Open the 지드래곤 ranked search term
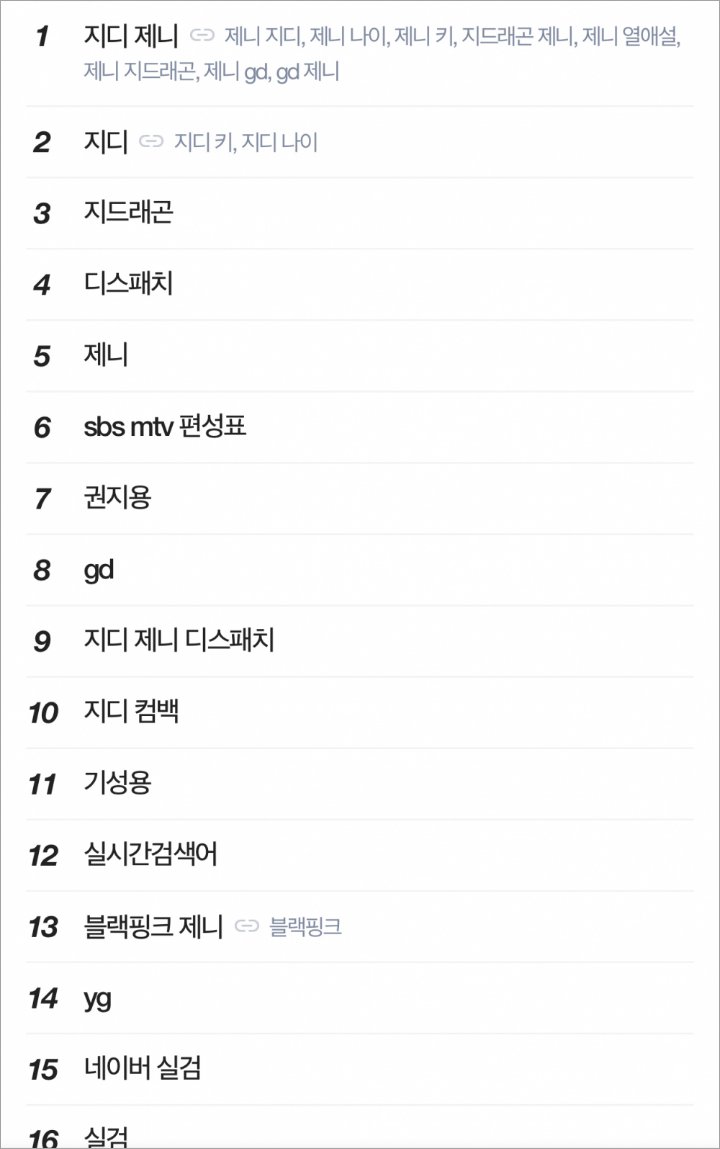720x1149 pixels. [x=128, y=213]
